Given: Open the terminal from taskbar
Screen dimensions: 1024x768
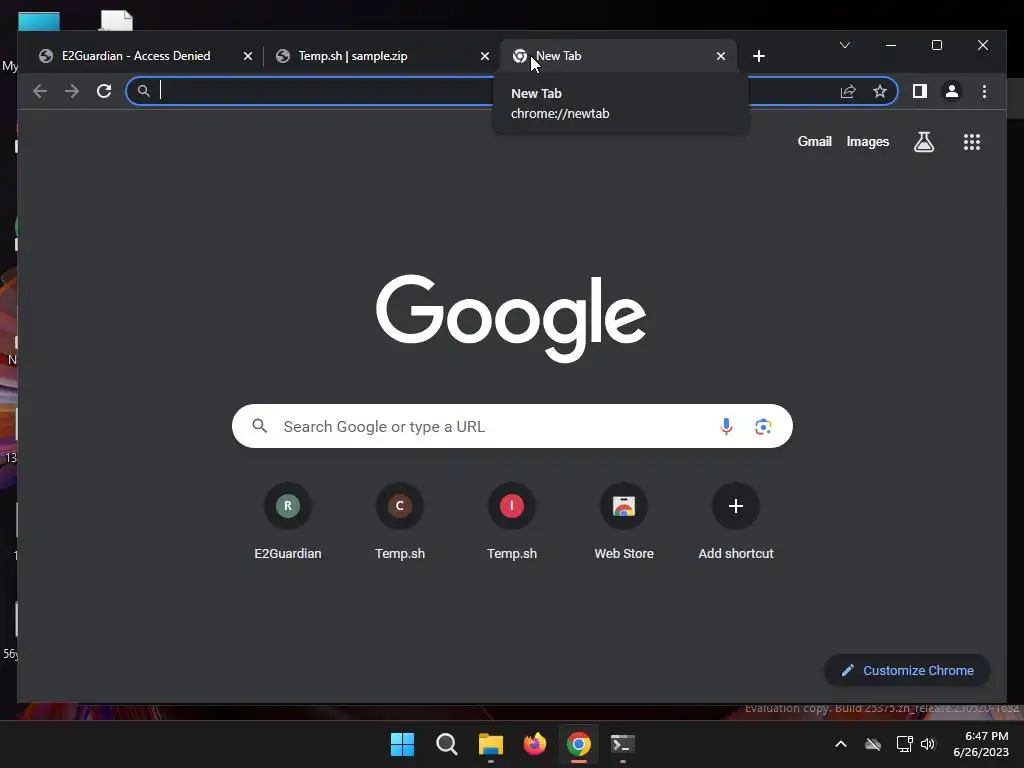Looking at the screenshot, I should (x=622, y=744).
